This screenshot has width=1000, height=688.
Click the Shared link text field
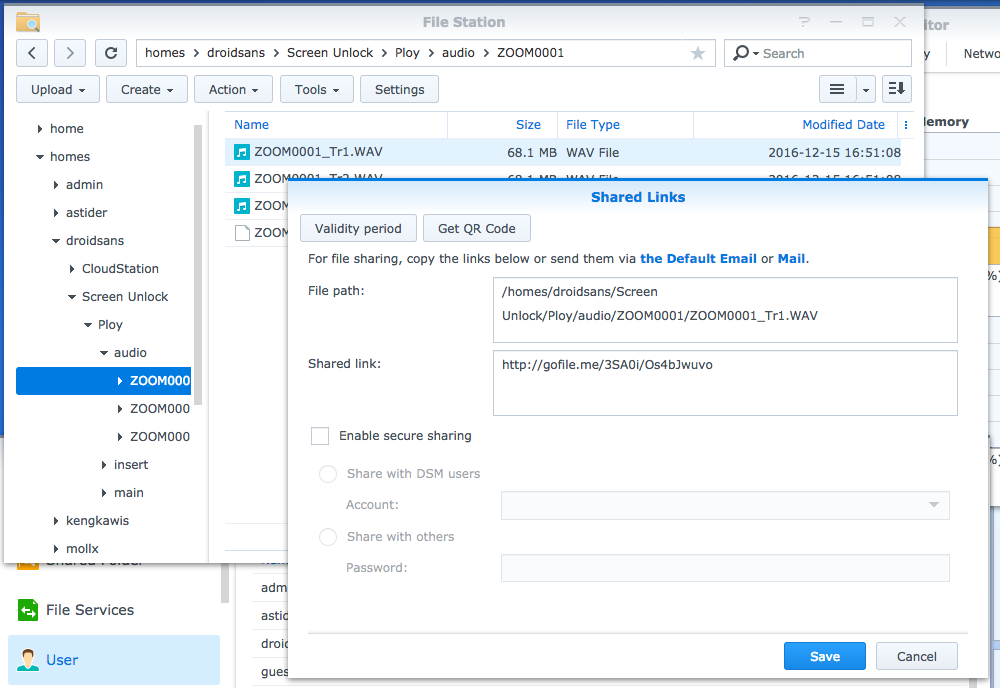pyautogui.click(x=725, y=382)
